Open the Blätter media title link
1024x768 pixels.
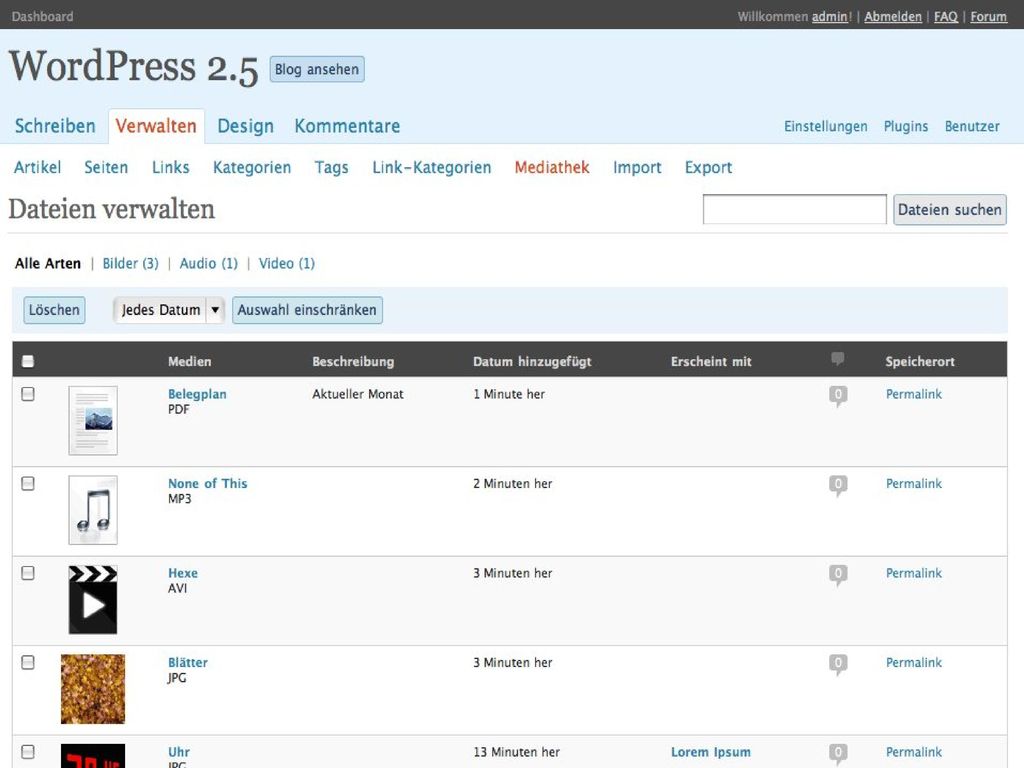pos(187,662)
